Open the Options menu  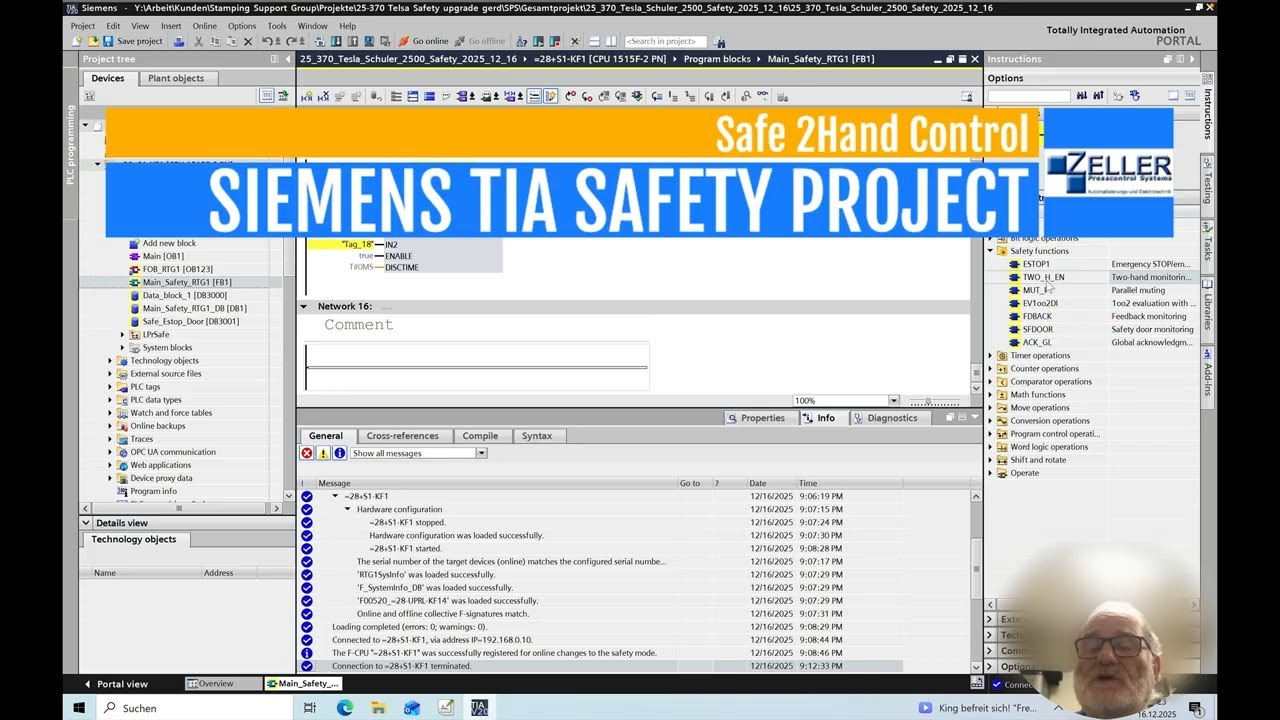pyautogui.click(x=242, y=26)
